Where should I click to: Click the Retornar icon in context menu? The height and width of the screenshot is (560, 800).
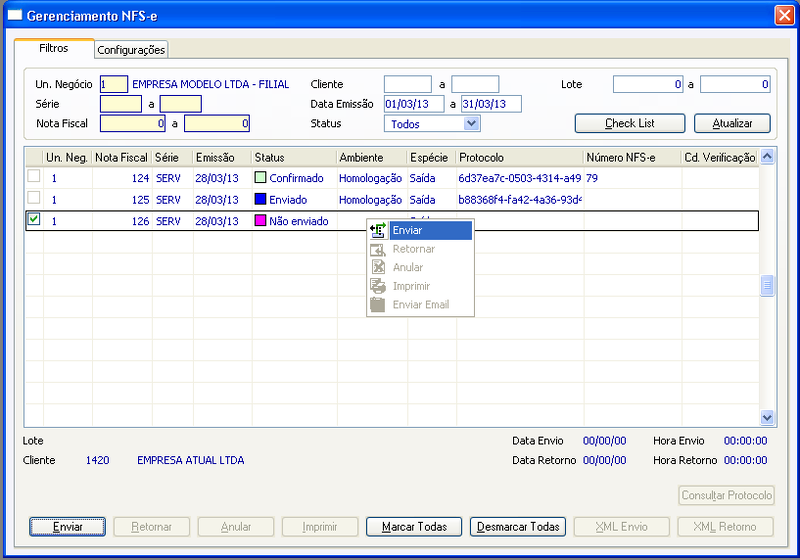coord(378,249)
